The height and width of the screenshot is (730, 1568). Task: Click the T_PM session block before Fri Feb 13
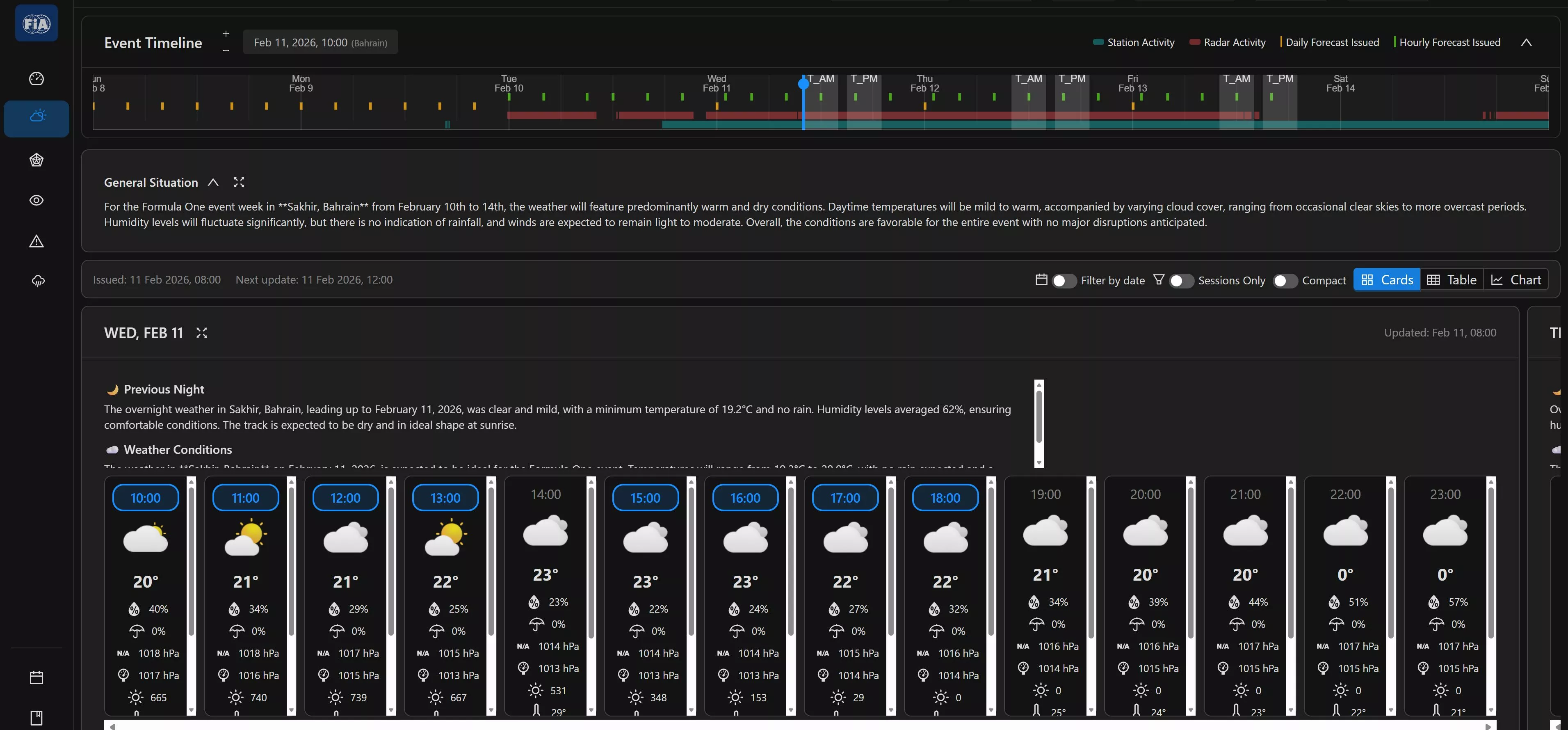click(1072, 102)
